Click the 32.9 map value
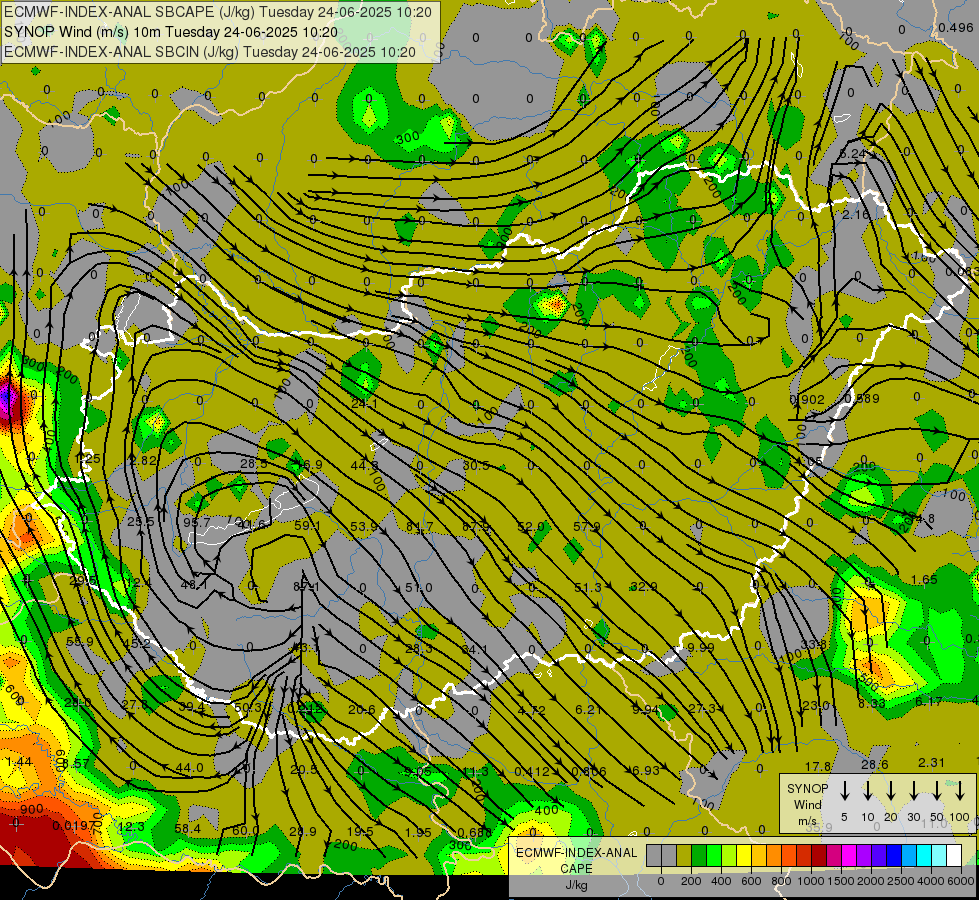This screenshot has width=979, height=900. tap(644, 586)
